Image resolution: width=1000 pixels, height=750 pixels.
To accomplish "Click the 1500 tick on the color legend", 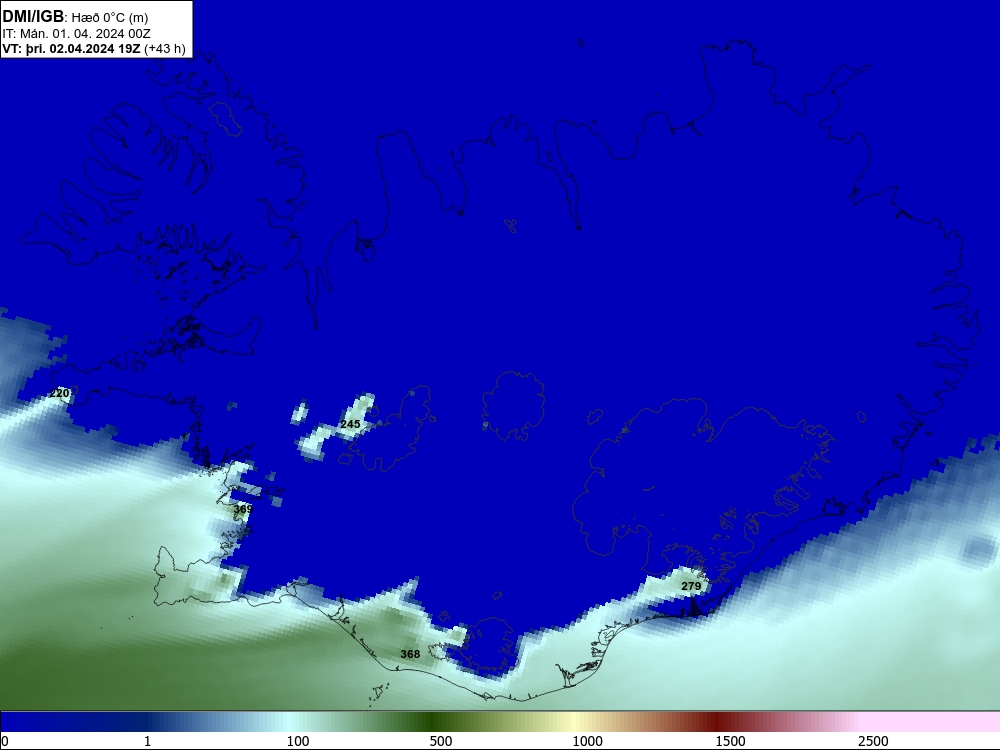I will [730, 741].
